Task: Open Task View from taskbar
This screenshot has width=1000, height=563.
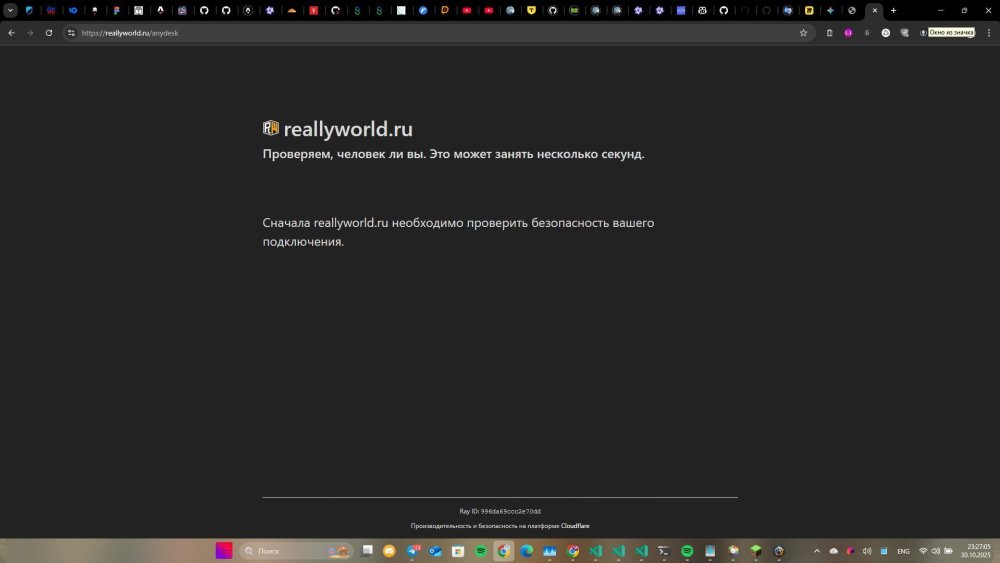Action: [x=367, y=551]
